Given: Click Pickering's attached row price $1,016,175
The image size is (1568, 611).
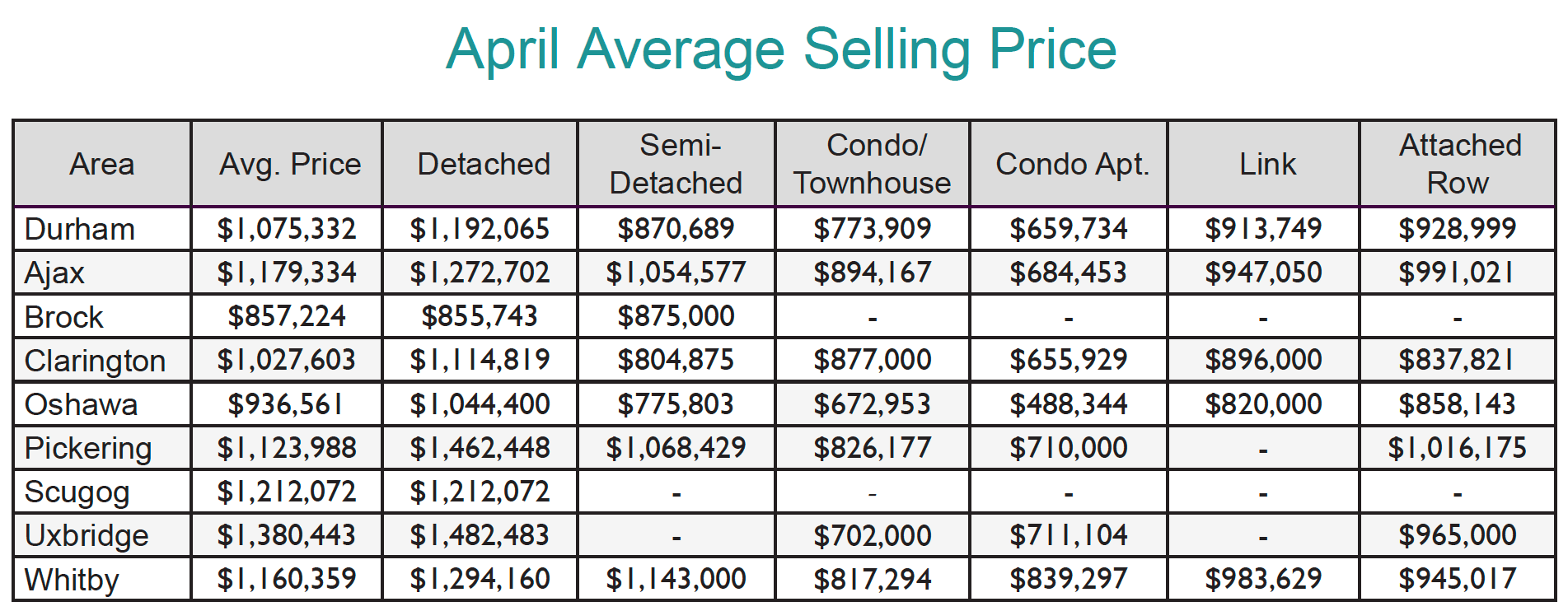Looking at the screenshot, I should [x=1457, y=448].
